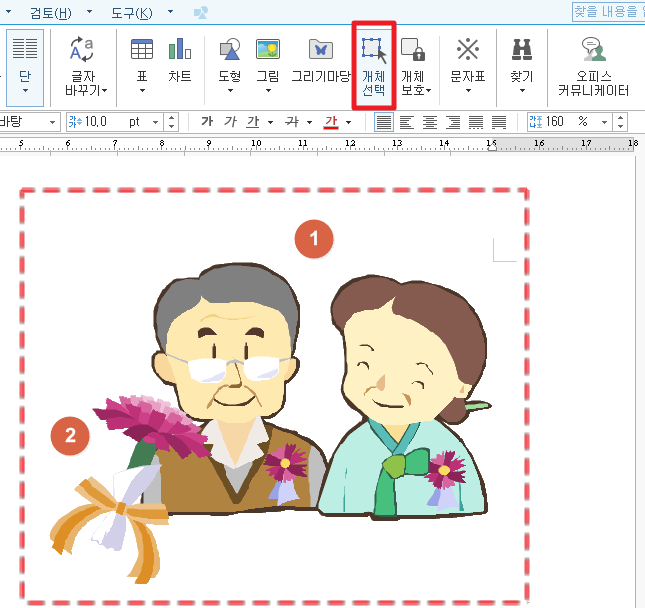Open 문자표 character map
Screen dimensions: 645x608
468,58
